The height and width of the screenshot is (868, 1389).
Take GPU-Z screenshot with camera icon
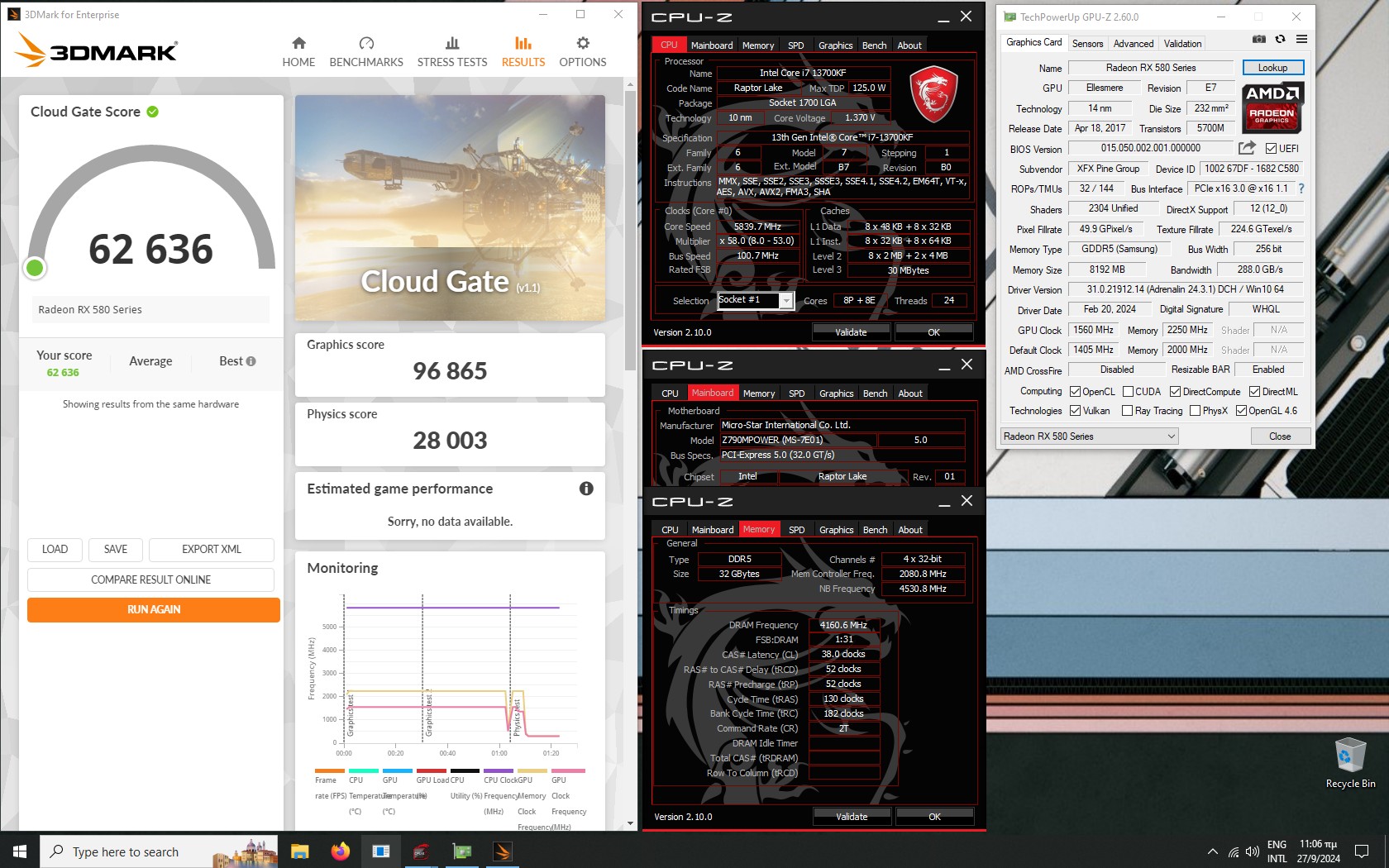(x=1258, y=40)
